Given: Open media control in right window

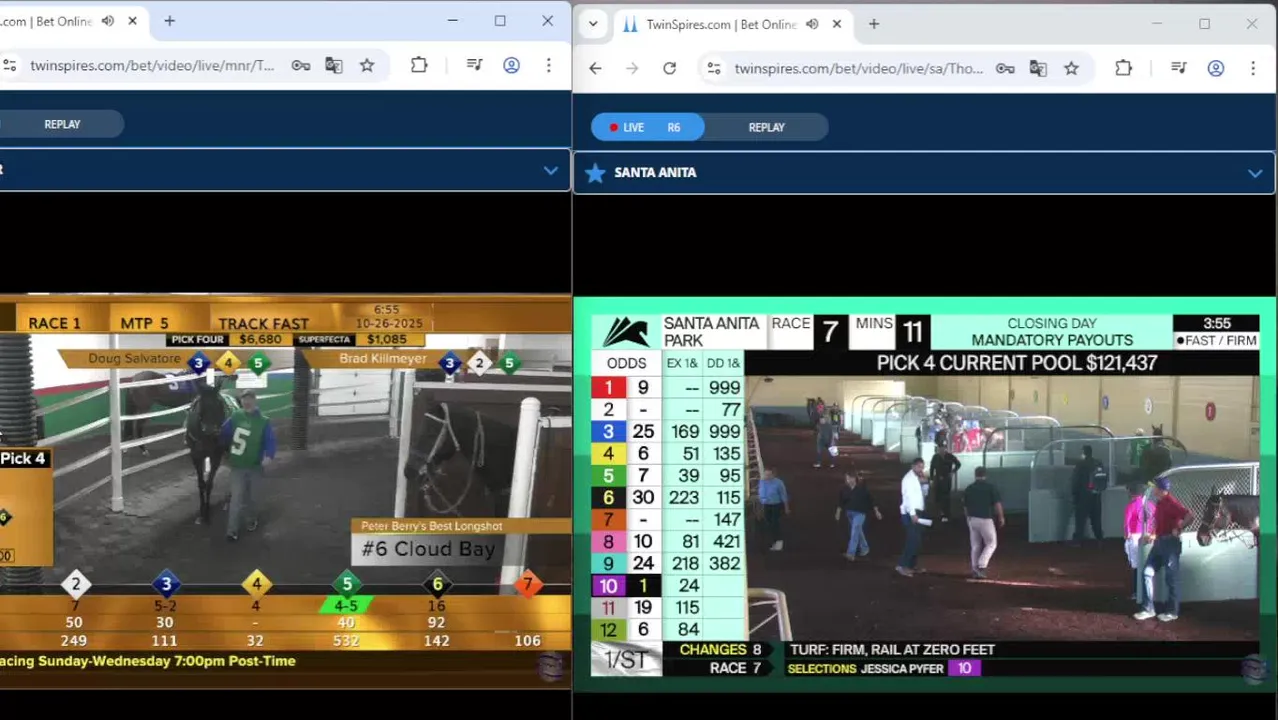Looking at the screenshot, I should pos(1179,69).
